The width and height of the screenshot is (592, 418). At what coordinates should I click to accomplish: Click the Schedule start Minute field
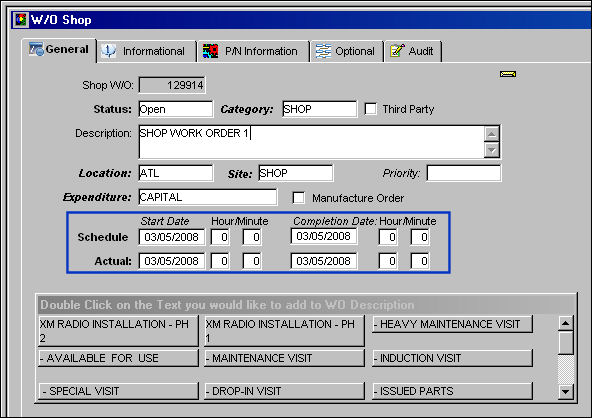(252, 237)
